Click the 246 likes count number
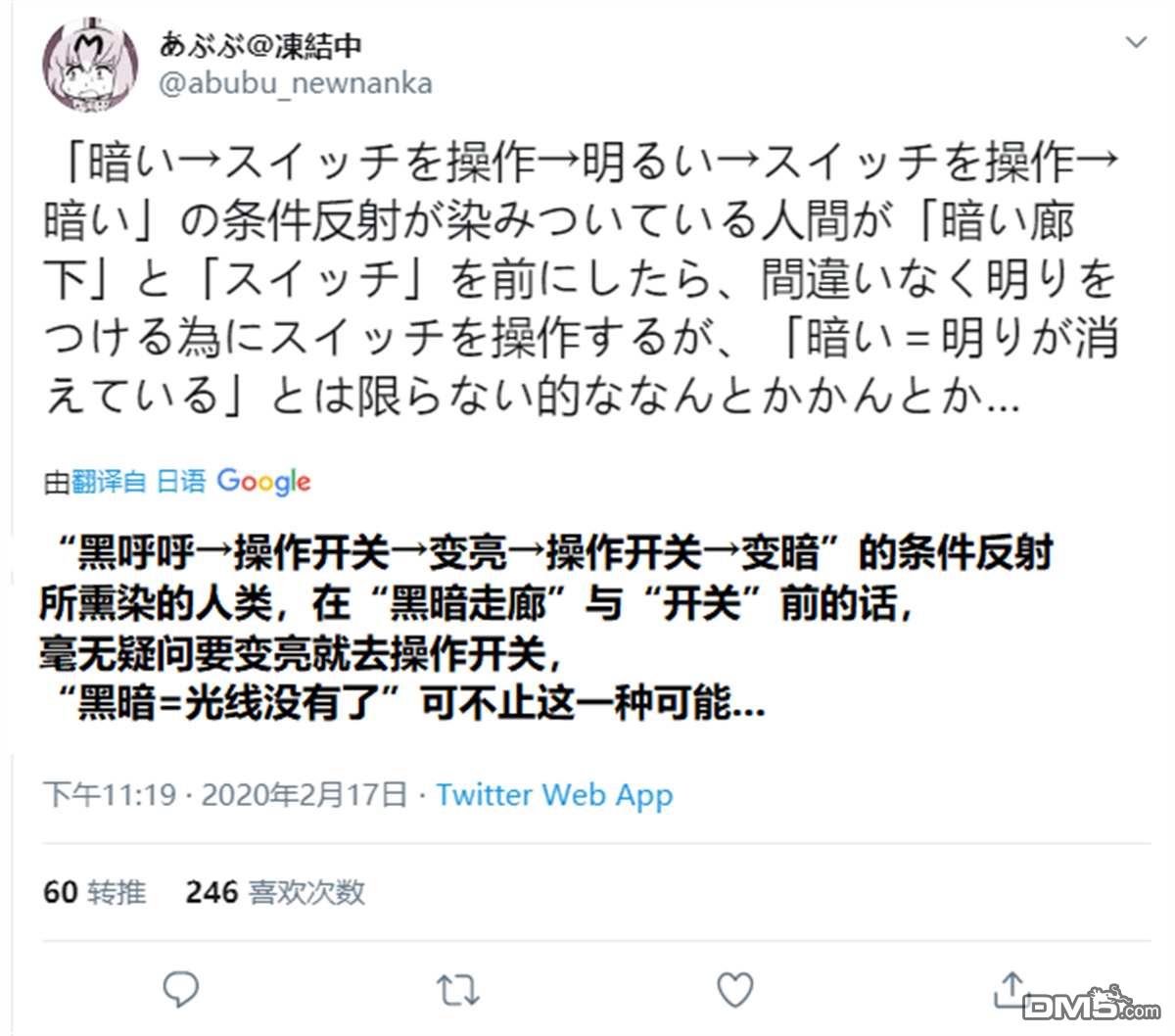1175x1036 pixels. click(211, 892)
